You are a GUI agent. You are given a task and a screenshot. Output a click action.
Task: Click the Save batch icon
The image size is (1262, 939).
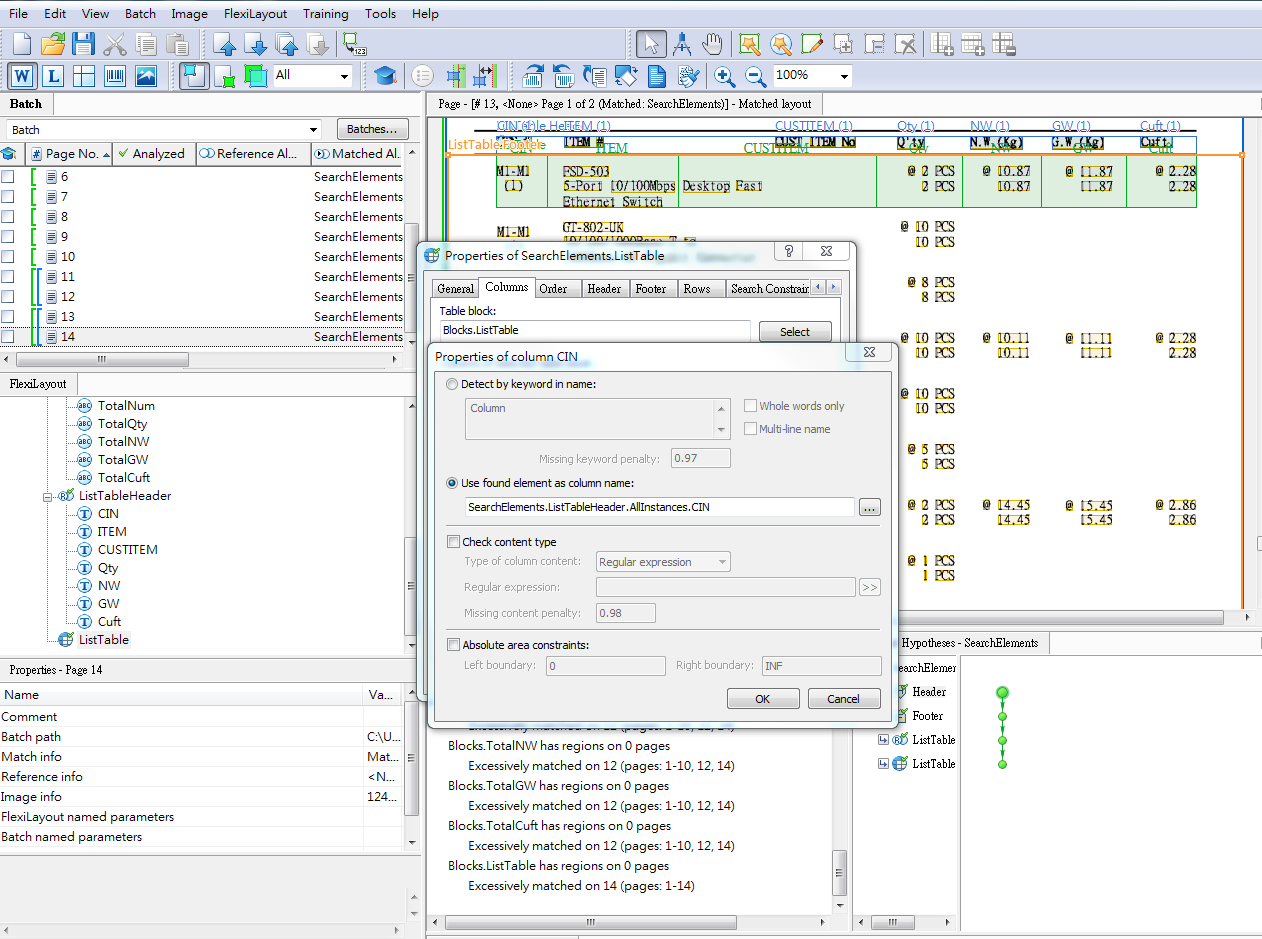click(82, 44)
